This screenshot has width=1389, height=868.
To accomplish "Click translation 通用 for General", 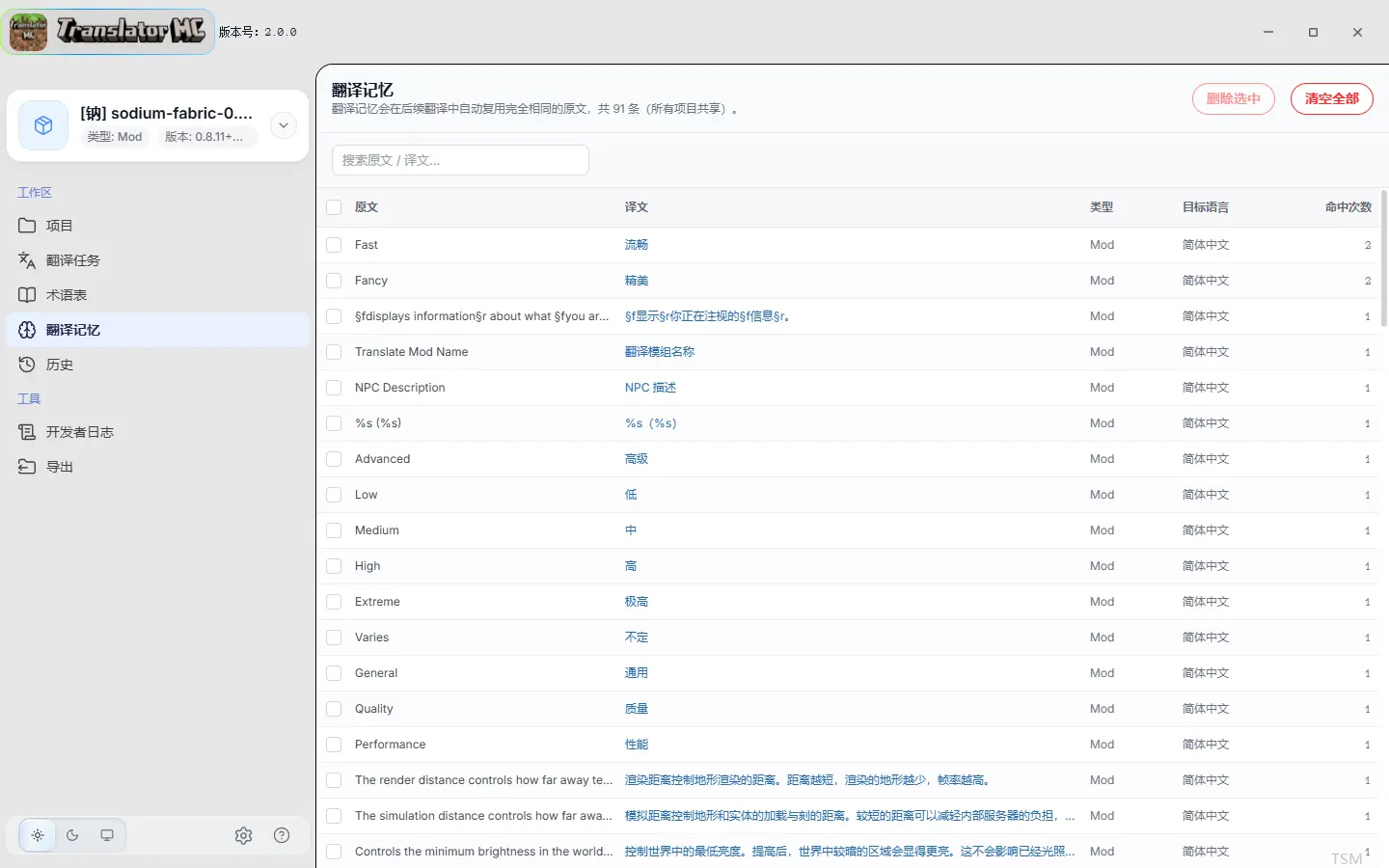I will click(637, 673).
